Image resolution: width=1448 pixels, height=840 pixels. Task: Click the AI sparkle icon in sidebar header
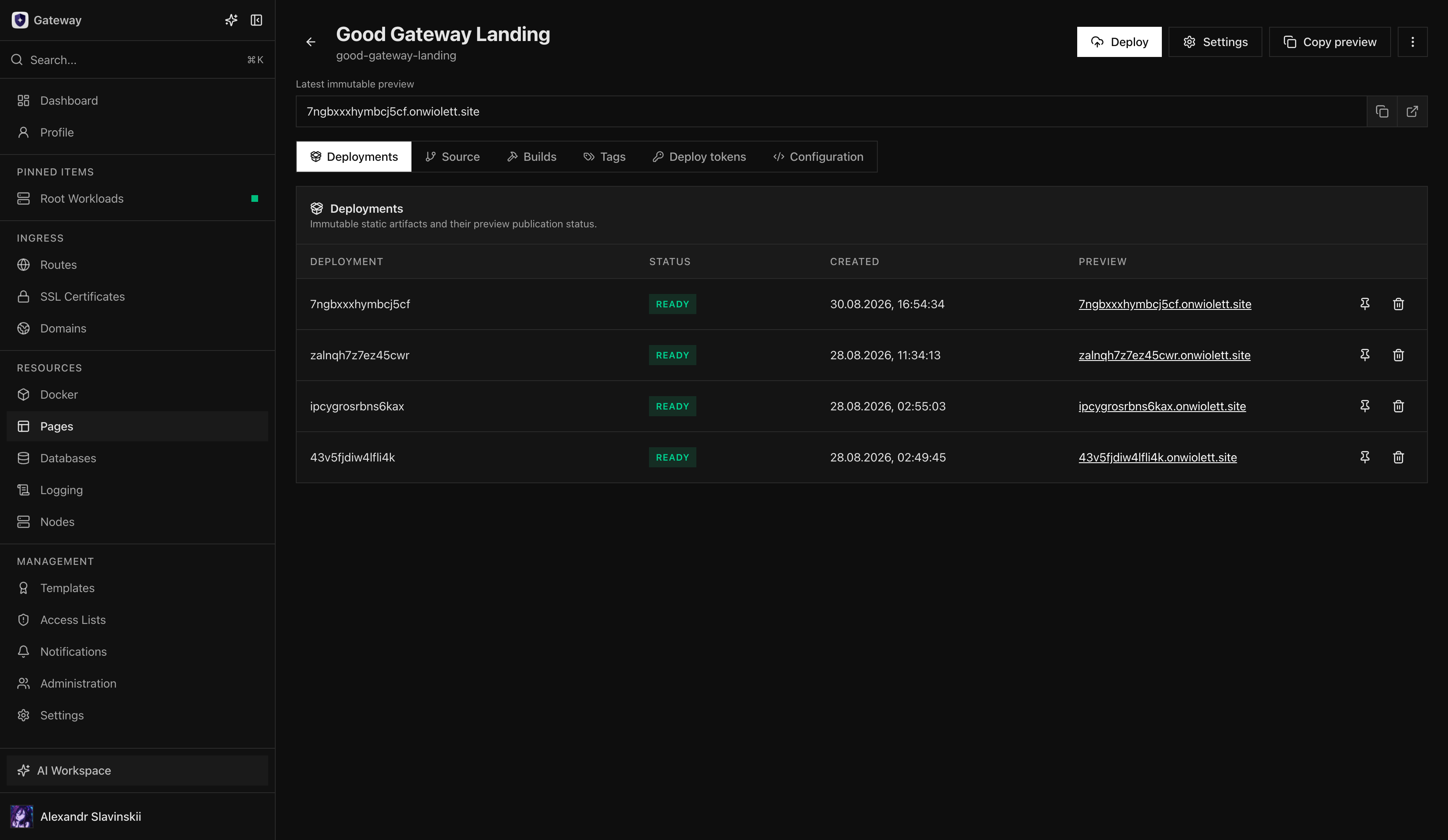[231, 20]
